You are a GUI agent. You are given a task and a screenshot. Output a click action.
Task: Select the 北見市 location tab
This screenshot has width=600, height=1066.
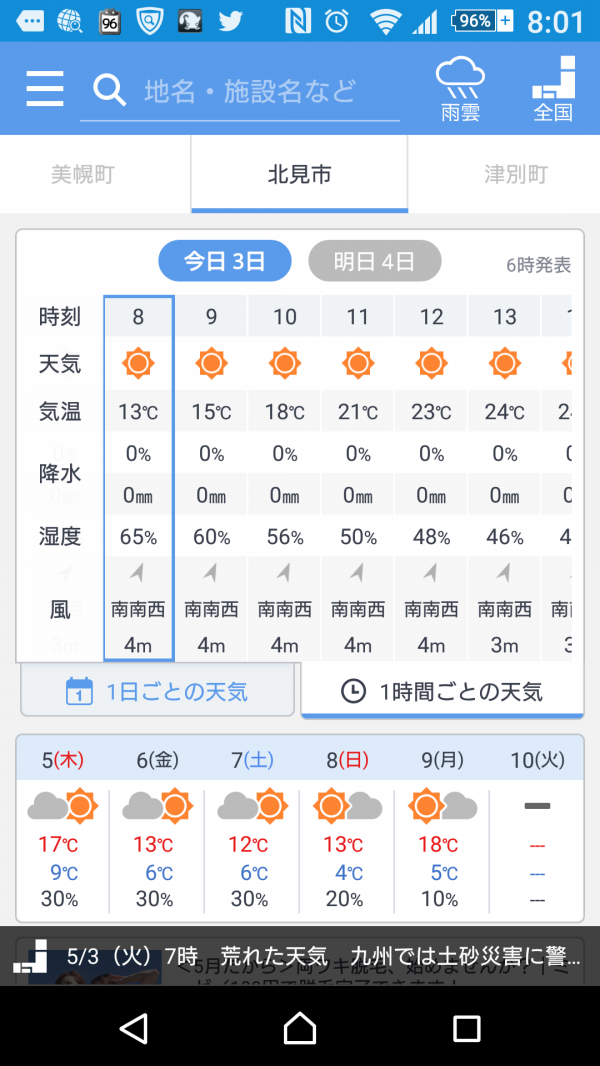click(300, 175)
